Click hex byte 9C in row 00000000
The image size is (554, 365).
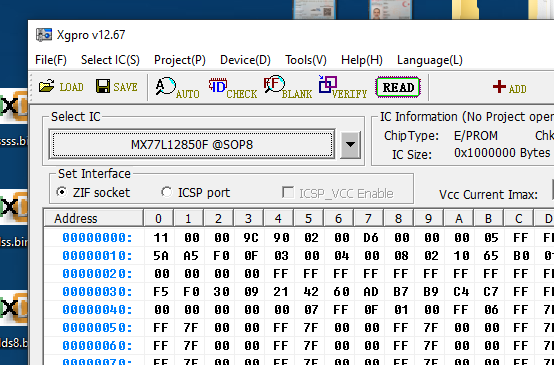(x=251, y=238)
